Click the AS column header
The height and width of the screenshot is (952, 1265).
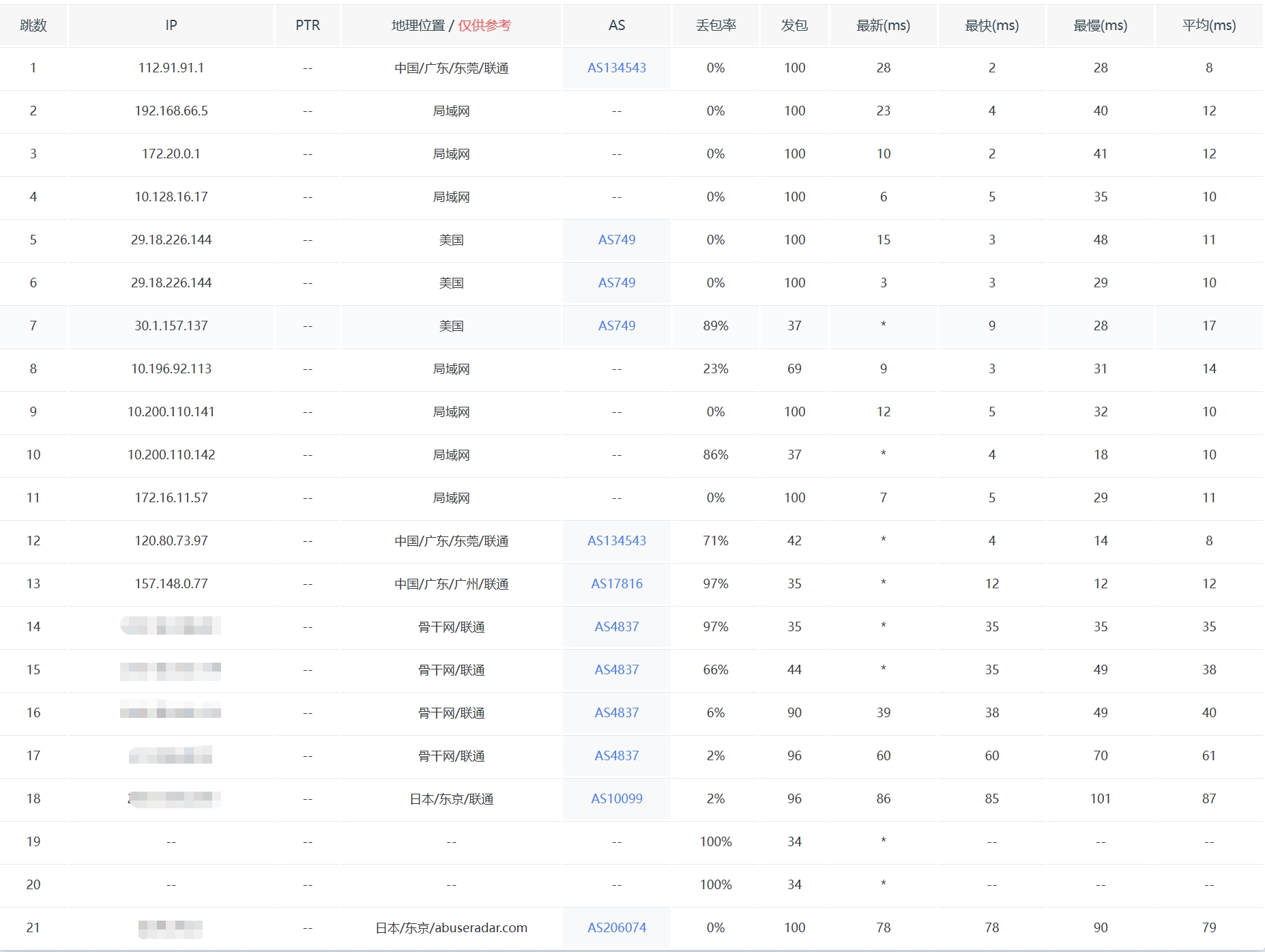(617, 25)
